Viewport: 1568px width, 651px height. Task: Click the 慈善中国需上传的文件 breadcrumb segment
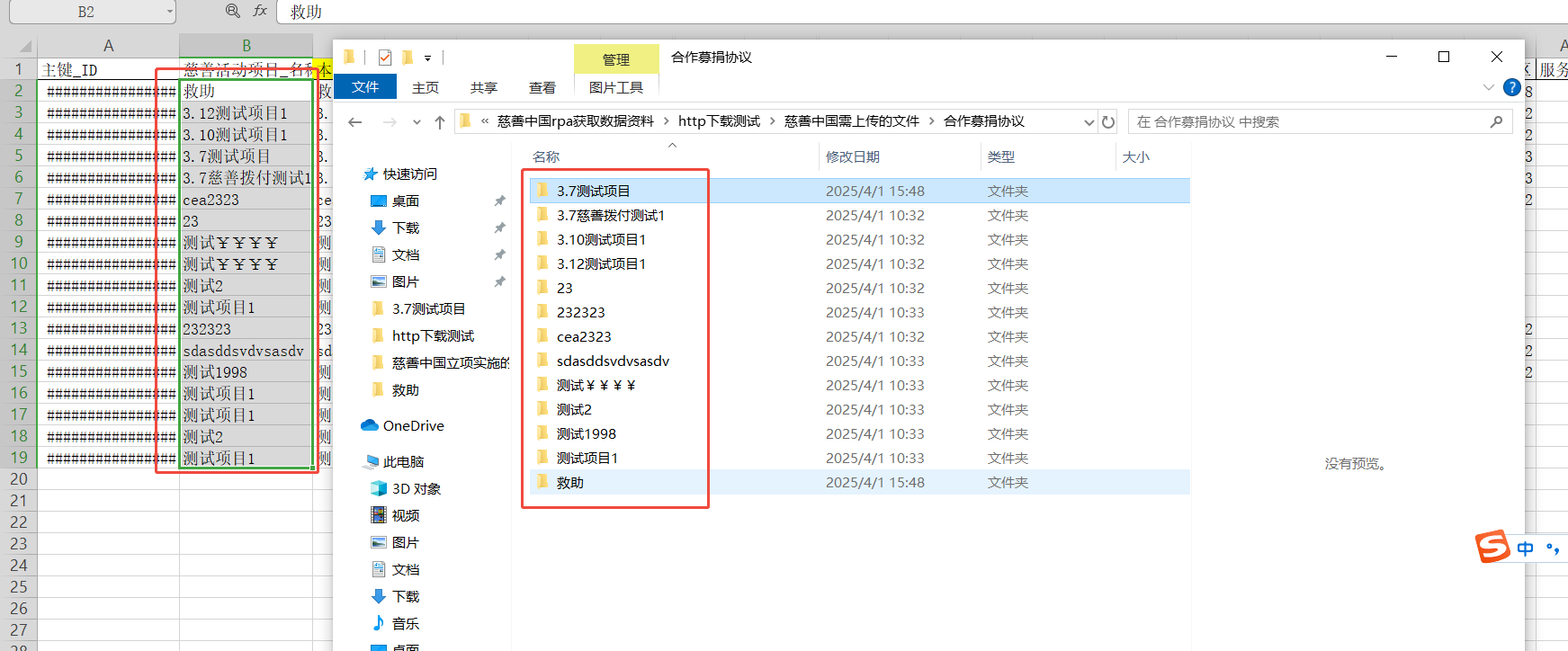click(x=852, y=121)
